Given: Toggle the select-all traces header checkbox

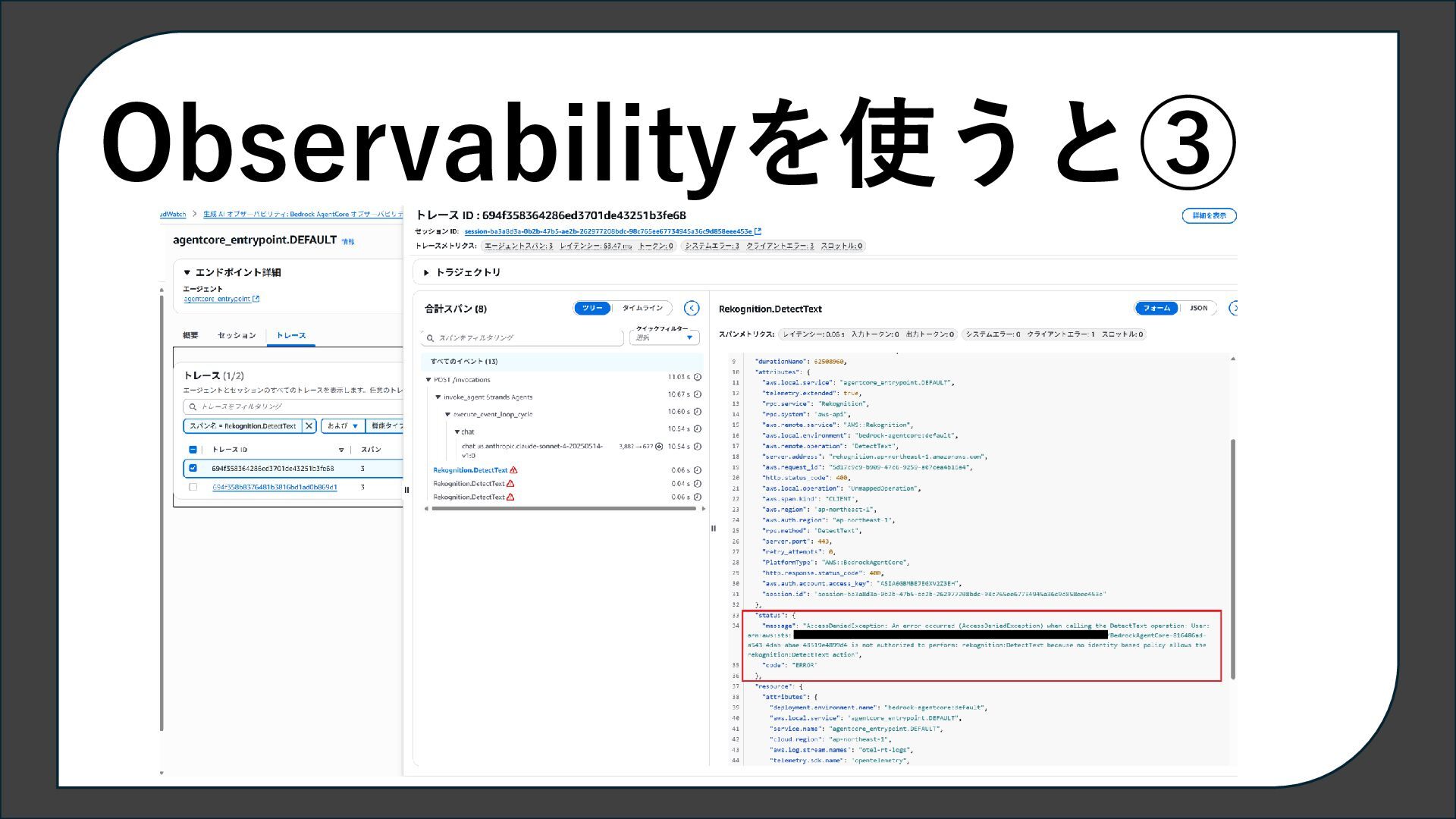Looking at the screenshot, I should pos(193,450).
